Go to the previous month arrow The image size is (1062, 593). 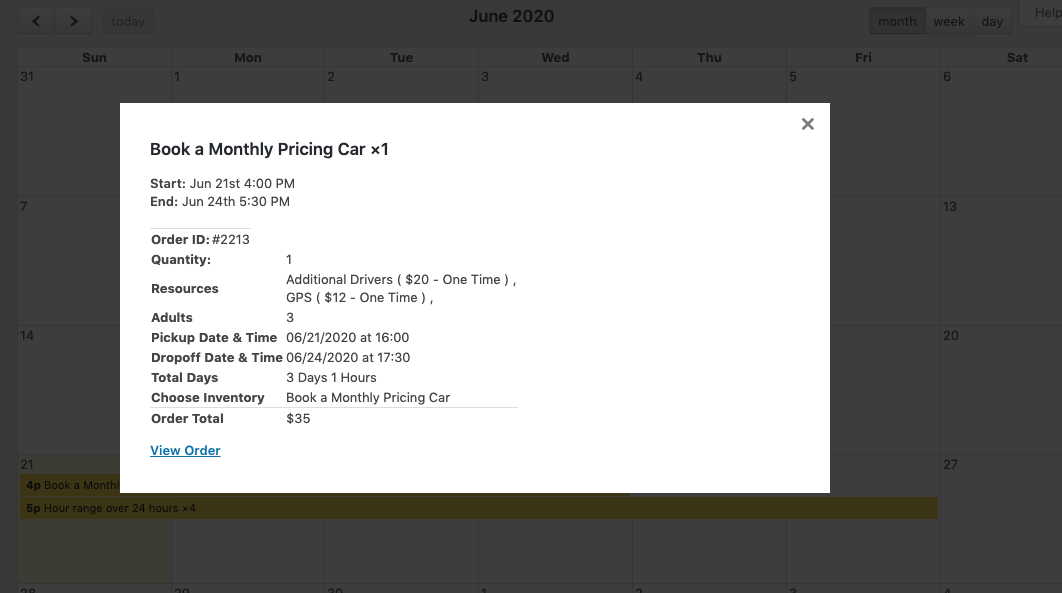[x=36, y=21]
